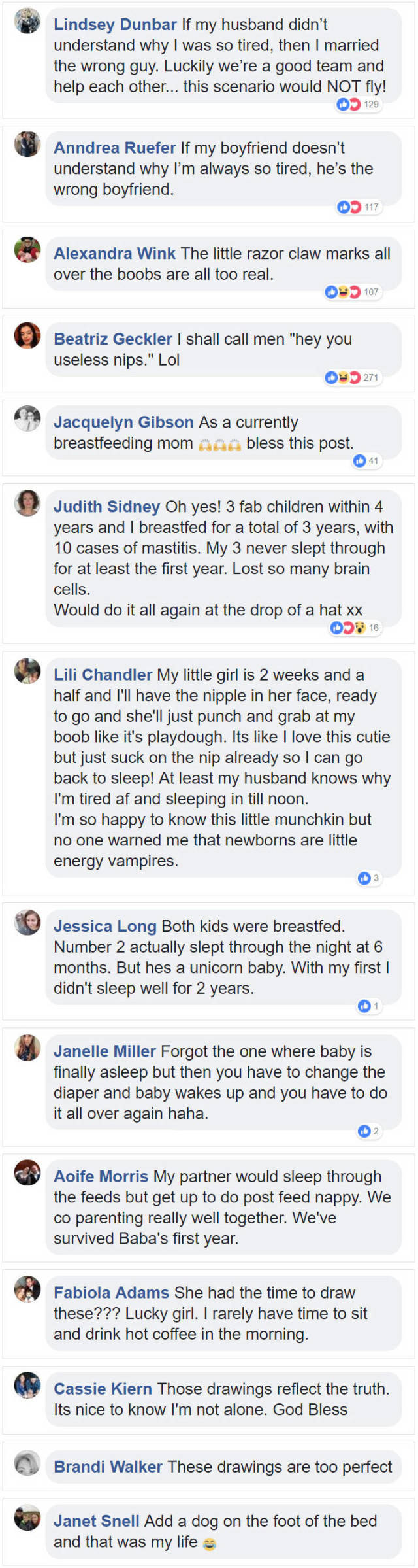Click like count on Janelle Miller's comment

click(376, 1131)
